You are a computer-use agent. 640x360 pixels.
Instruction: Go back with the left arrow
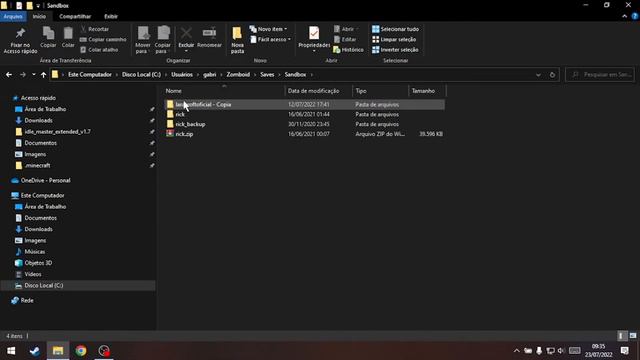tap(9, 75)
